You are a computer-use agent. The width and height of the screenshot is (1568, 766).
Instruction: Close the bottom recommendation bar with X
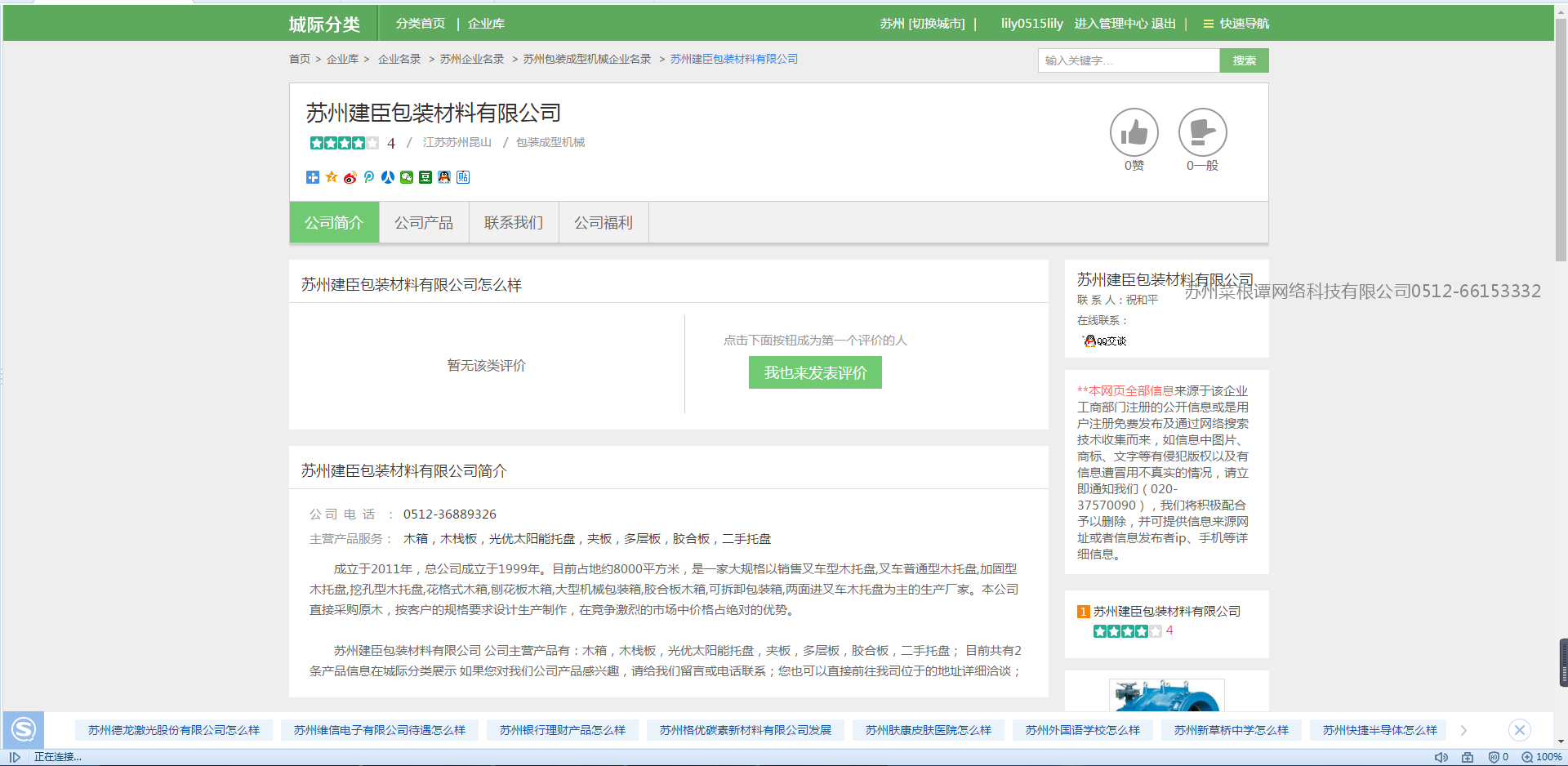1520,730
